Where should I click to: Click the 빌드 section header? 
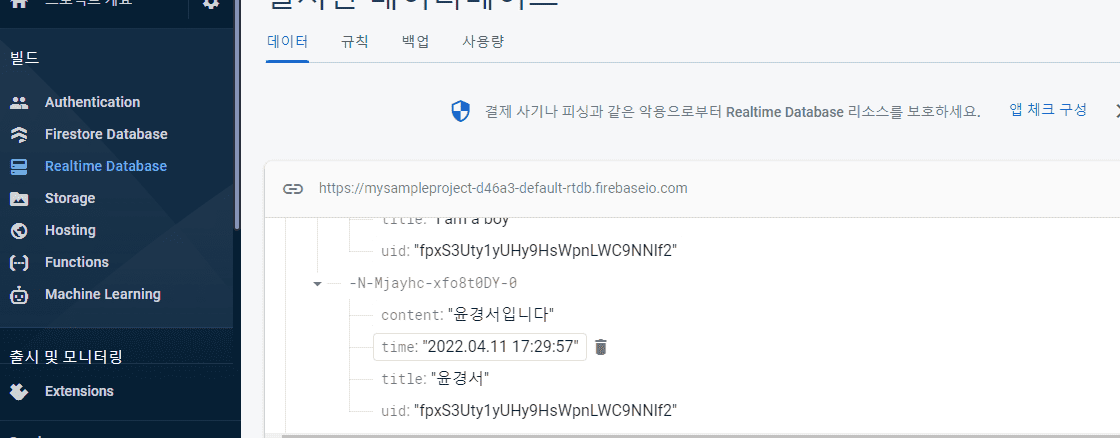[x=25, y=59]
